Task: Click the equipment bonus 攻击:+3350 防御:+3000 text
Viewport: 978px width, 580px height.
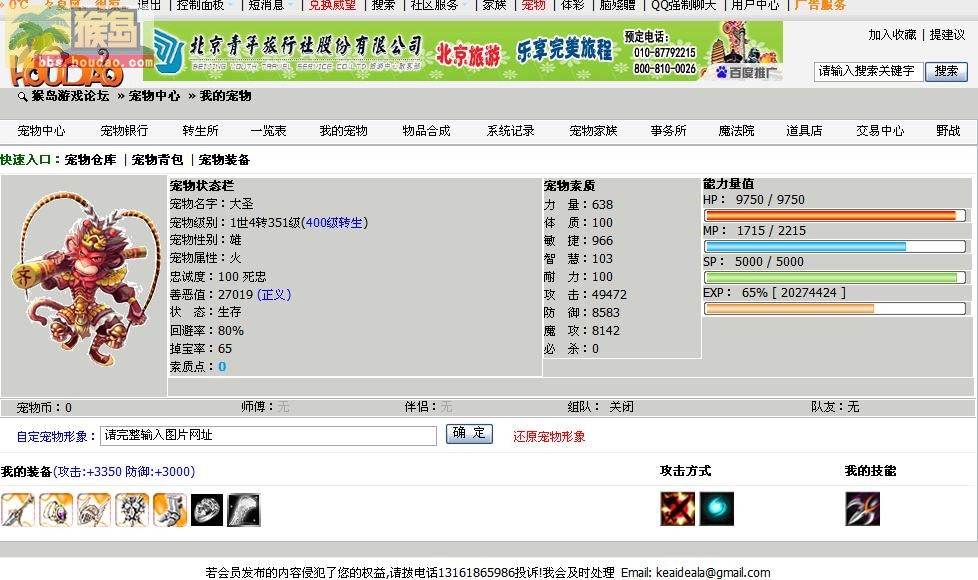Action: (x=124, y=471)
